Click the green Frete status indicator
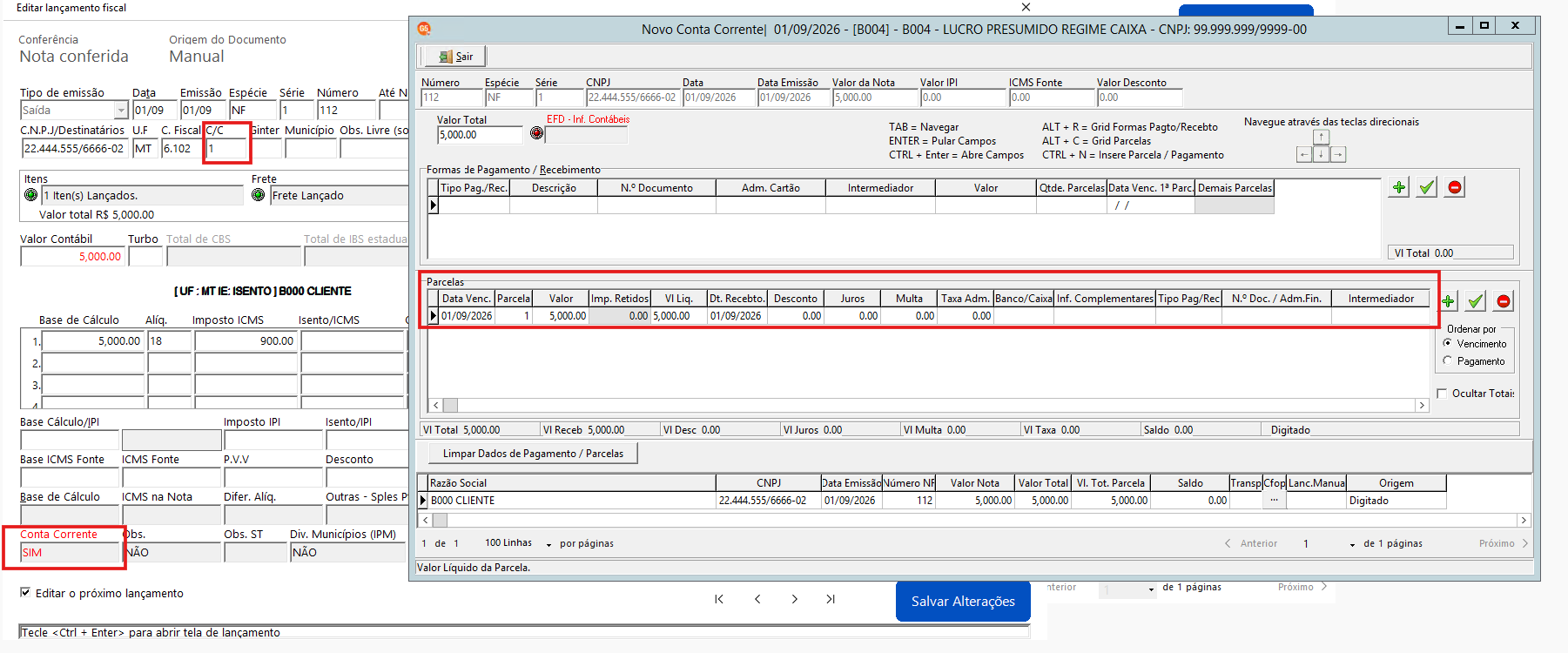 pos(258,195)
